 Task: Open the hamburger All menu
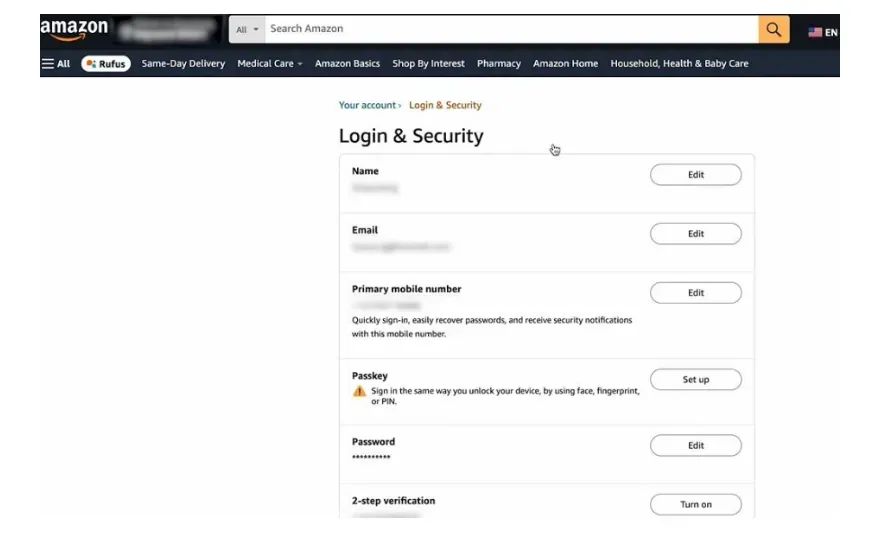point(56,63)
